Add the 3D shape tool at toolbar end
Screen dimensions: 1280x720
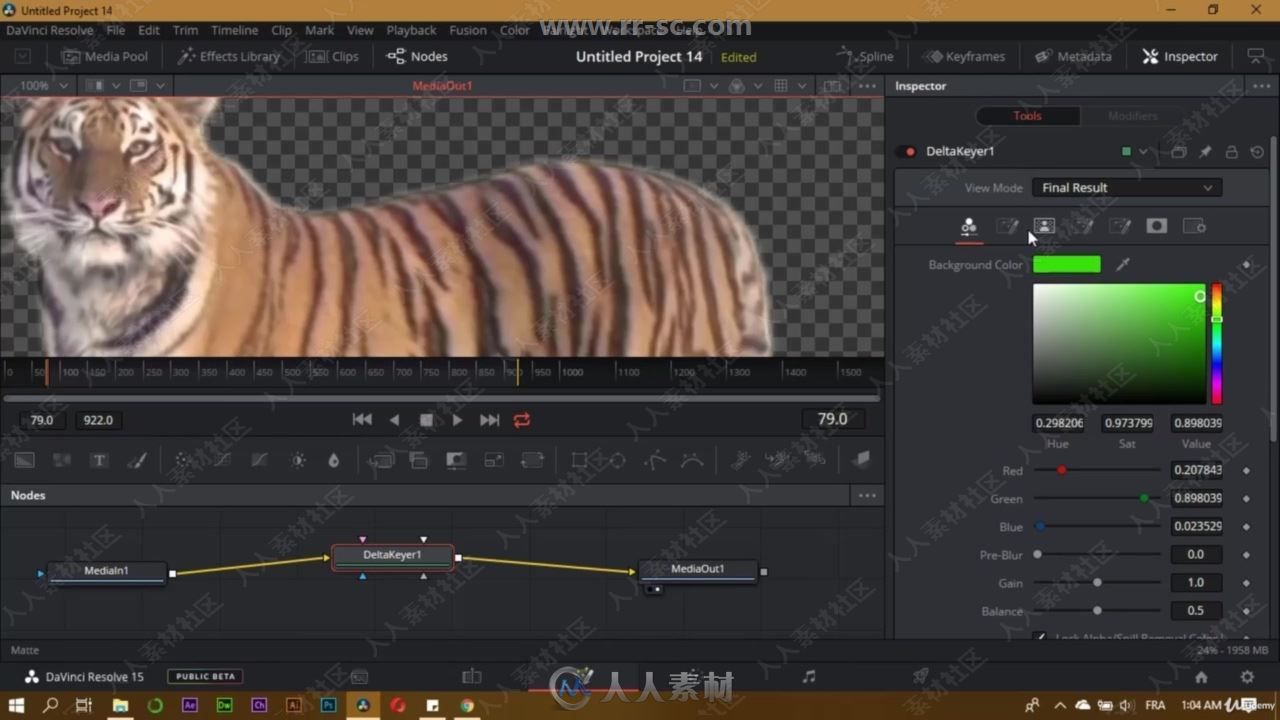click(x=861, y=459)
